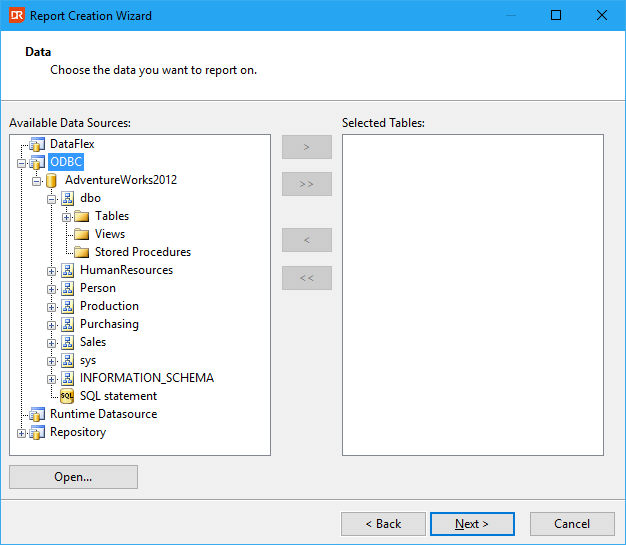Screen dimensions: 626x545
Task: Click the Tables folder icon
Action: tap(81, 216)
